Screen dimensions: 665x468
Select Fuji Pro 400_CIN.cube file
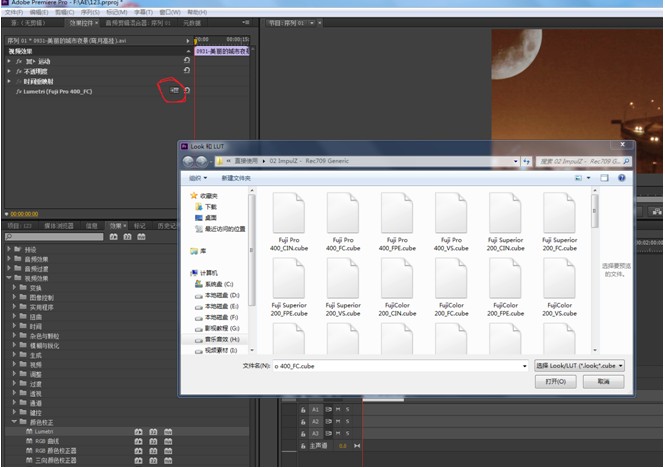(289, 222)
